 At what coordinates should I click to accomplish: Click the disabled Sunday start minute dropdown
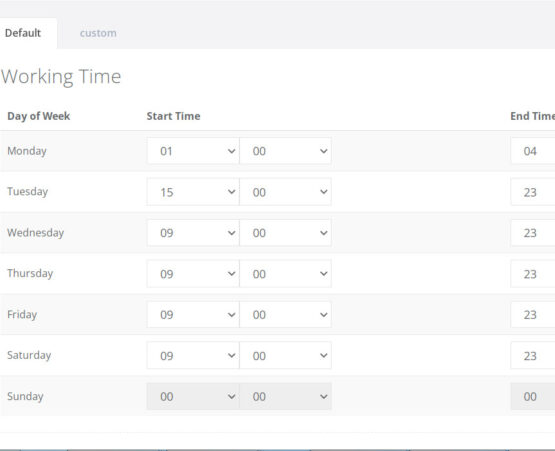[285, 396]
